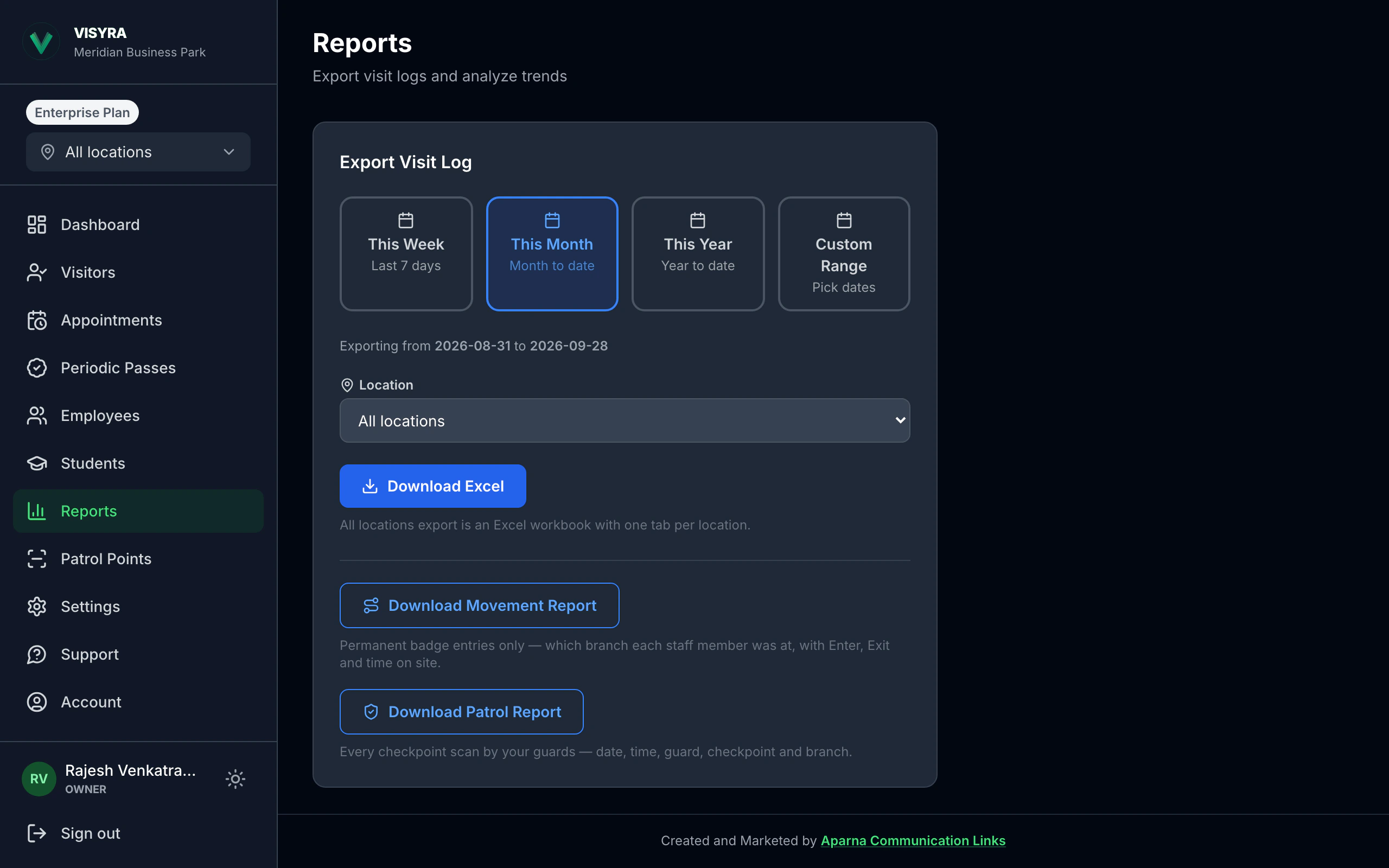Click the export end date 2026-09-28
The image size is (1389, 868).
(x=568, y=346)
